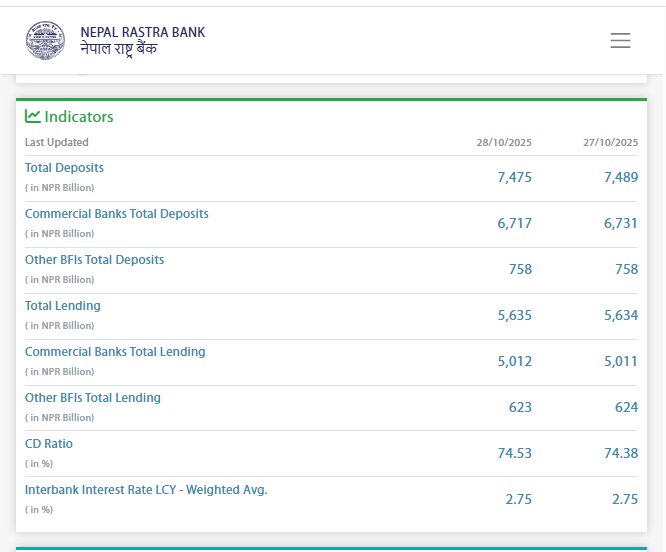Image resolution: width=666 pixels, height=552 pixels.
Task: Open Other BFIs Total Lending link
Action: coord(92,398)
